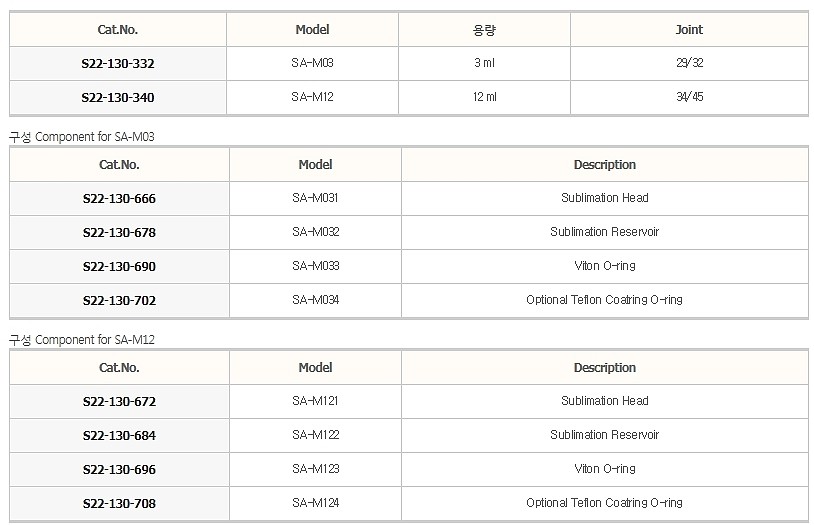Select the 29/32 joint value

point(689,63)
